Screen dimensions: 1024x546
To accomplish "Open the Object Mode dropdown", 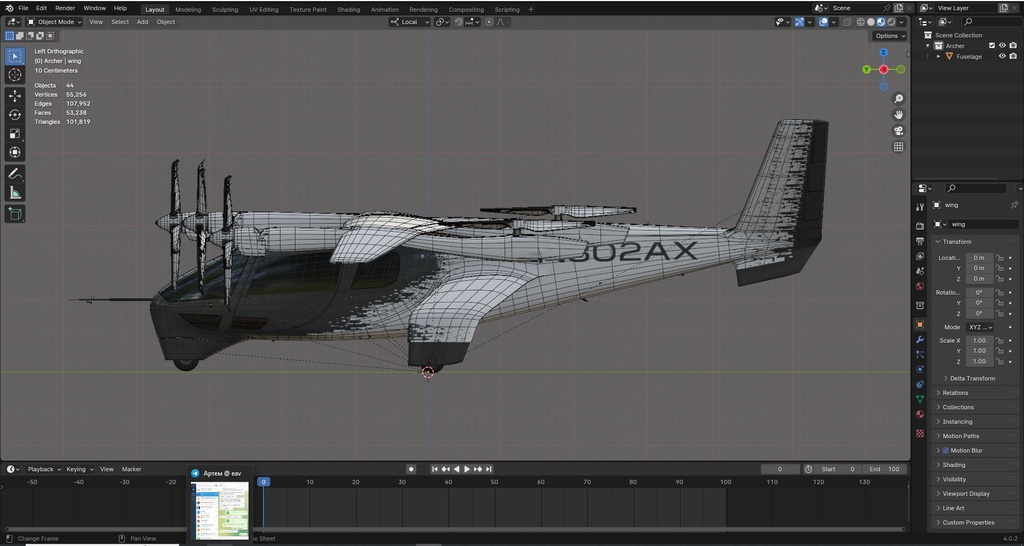I will point(54,22).
